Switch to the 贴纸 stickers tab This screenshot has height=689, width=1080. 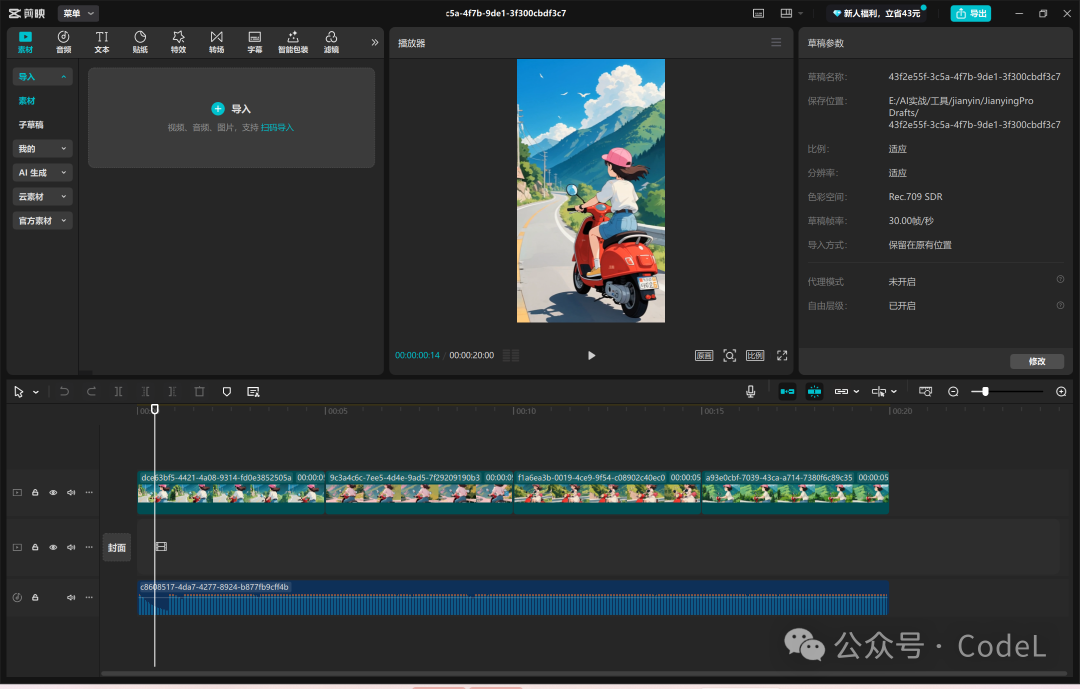pyautogui.click(x=140, y=42)
